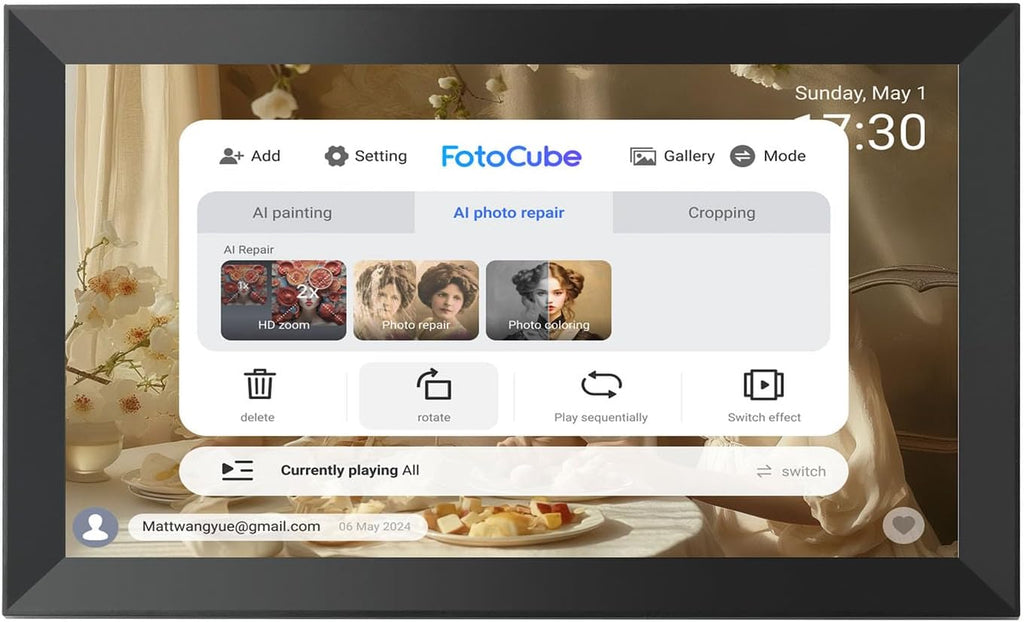Viewport: 1024px width, 622px height.
Task: Click the Add label
Action: [266, 156]
